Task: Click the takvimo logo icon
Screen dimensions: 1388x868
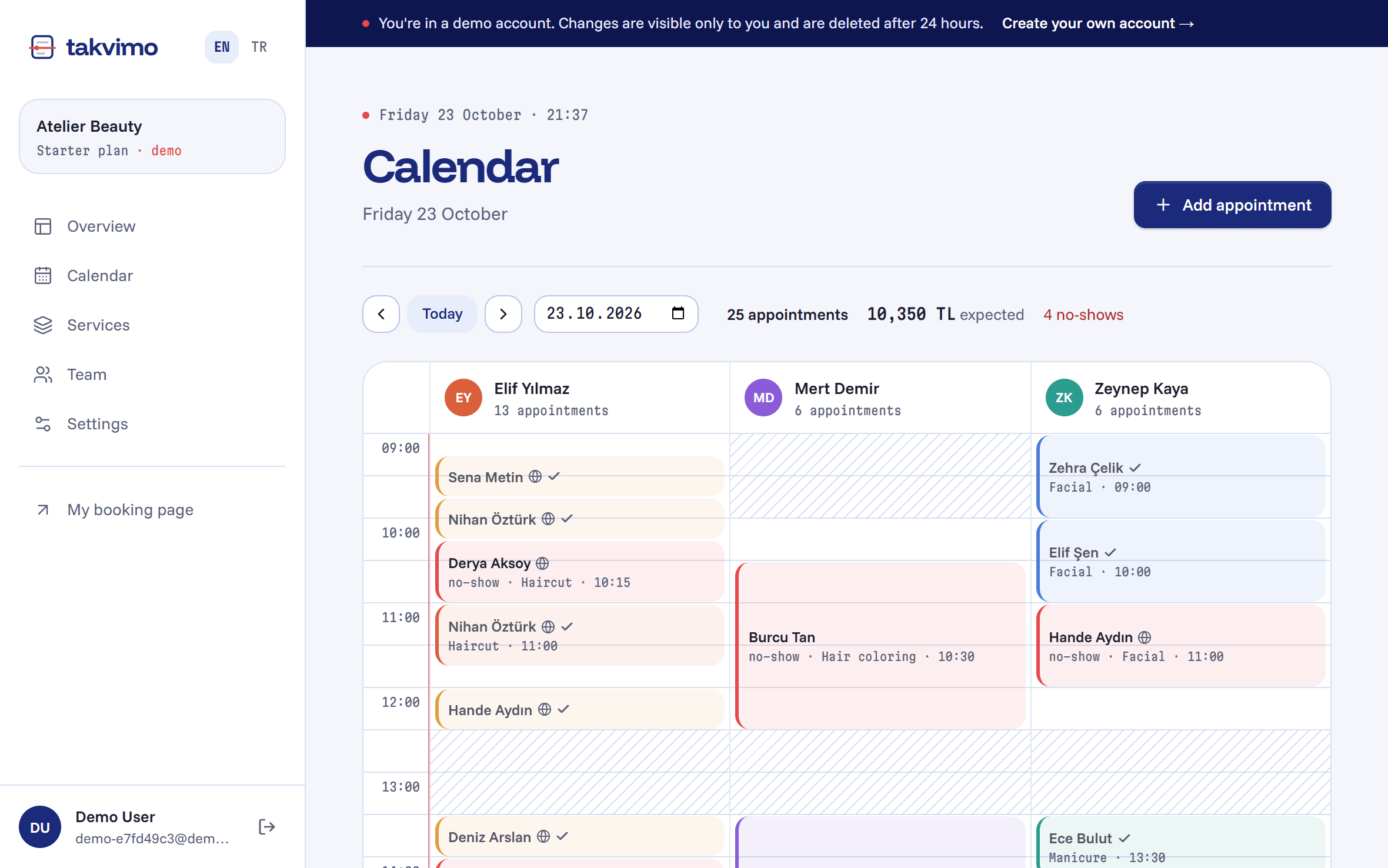Action: point(42,47)
